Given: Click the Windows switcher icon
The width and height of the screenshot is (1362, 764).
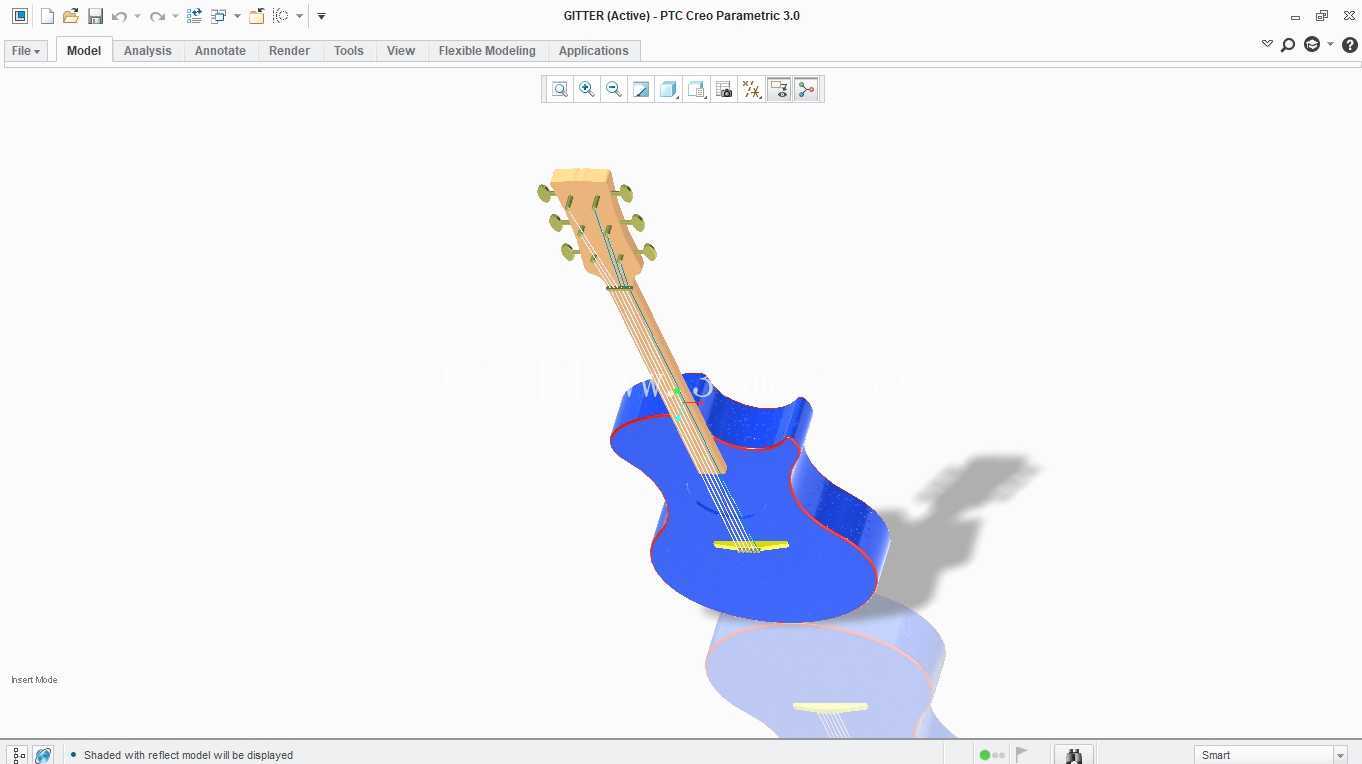Looking at the screenshot, I should tap(219, 16).
